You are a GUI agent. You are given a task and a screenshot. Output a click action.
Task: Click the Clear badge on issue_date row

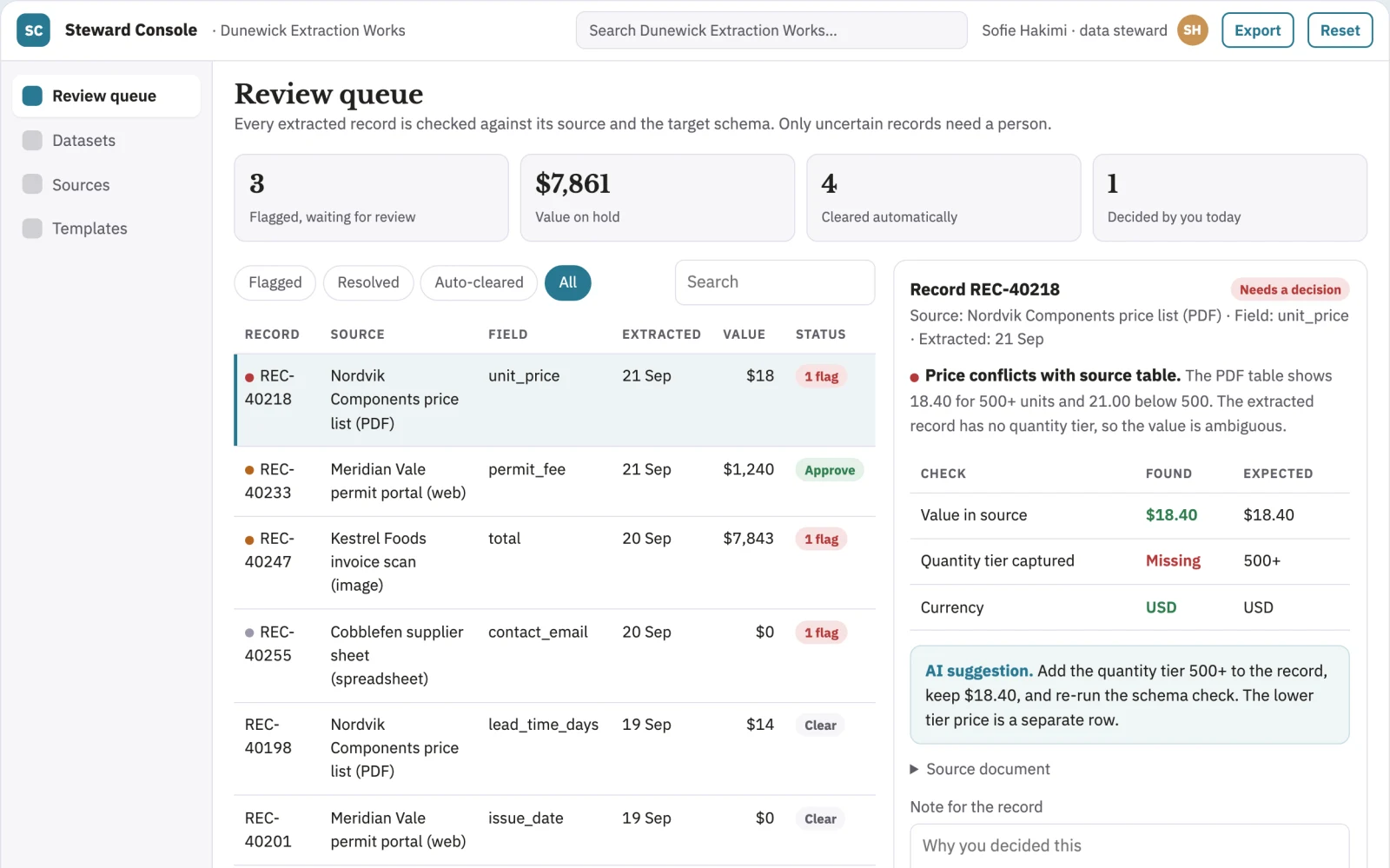[x=820, y=818]
